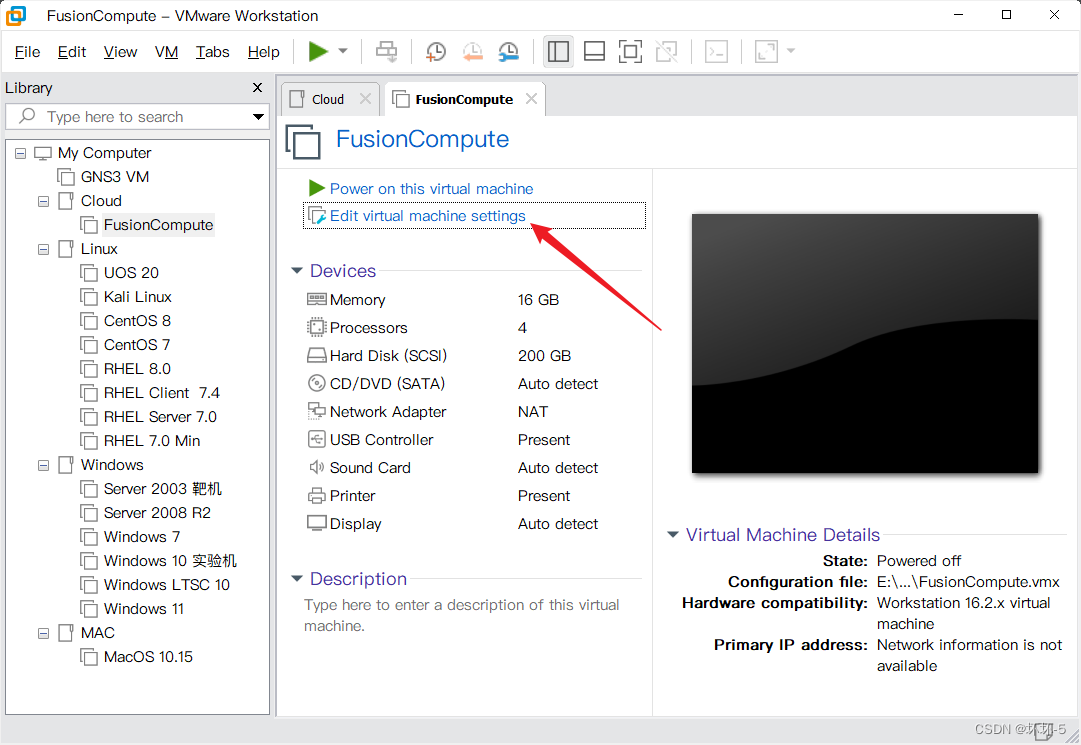Viewport: 1081px width, 745px height.
Task: Select UOS 20 virtual machine
Action: click(x=131, y=273)
